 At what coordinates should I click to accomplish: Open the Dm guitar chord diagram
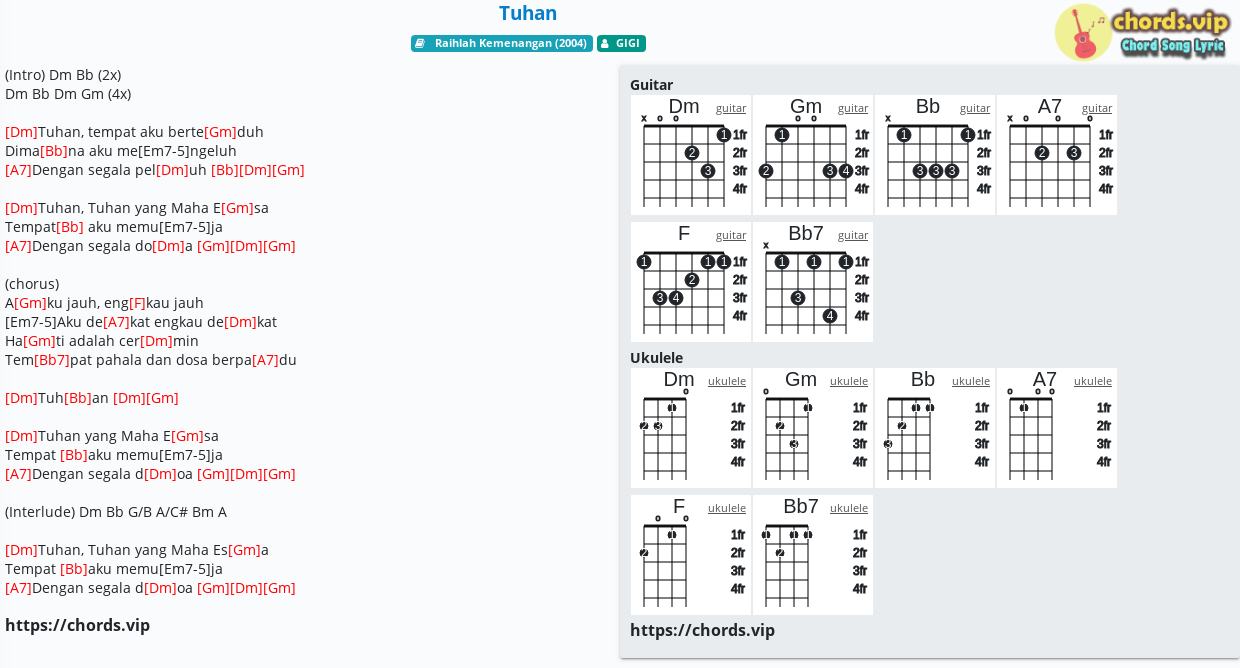[691, 155]
